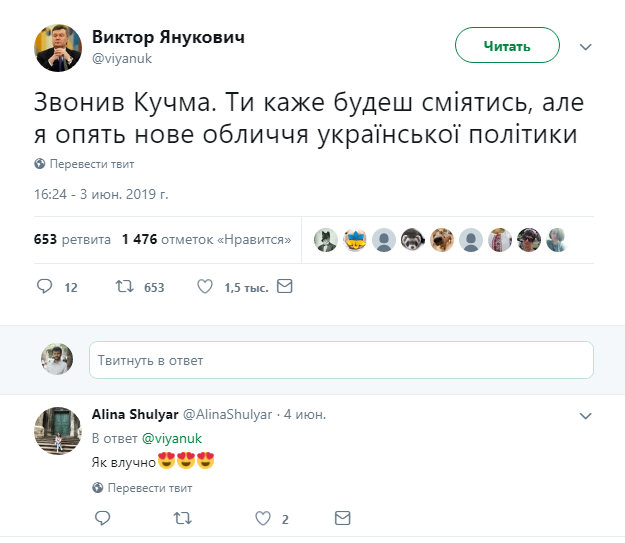Send Alina Shulyar's reply via message icon
The image size is (625, 543).
(x=342, y=518)
